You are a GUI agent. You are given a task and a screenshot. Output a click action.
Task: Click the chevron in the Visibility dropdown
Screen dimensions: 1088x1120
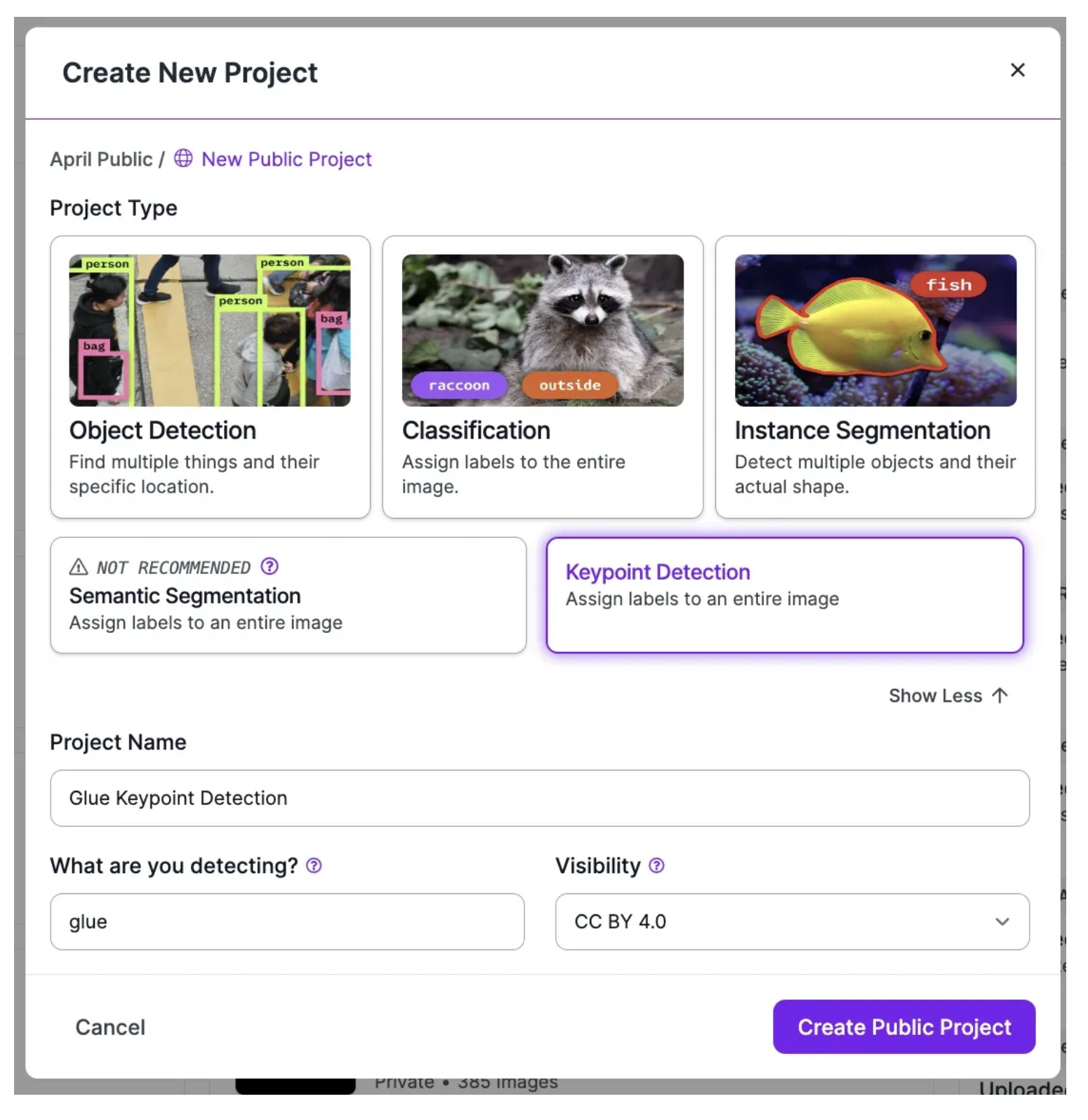click(x=1002, y=921)
